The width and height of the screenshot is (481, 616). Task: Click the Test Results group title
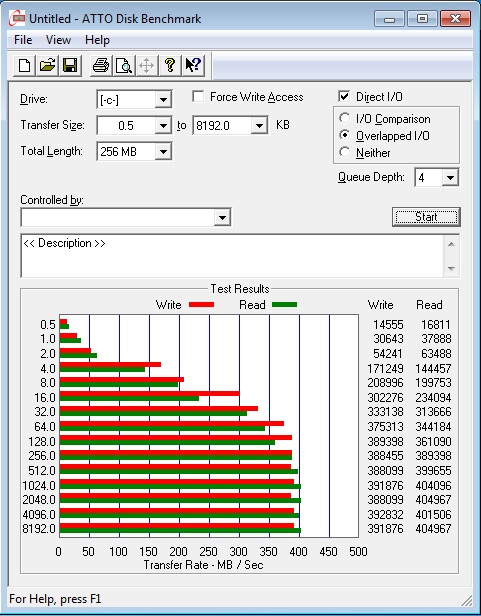(240, 289)
